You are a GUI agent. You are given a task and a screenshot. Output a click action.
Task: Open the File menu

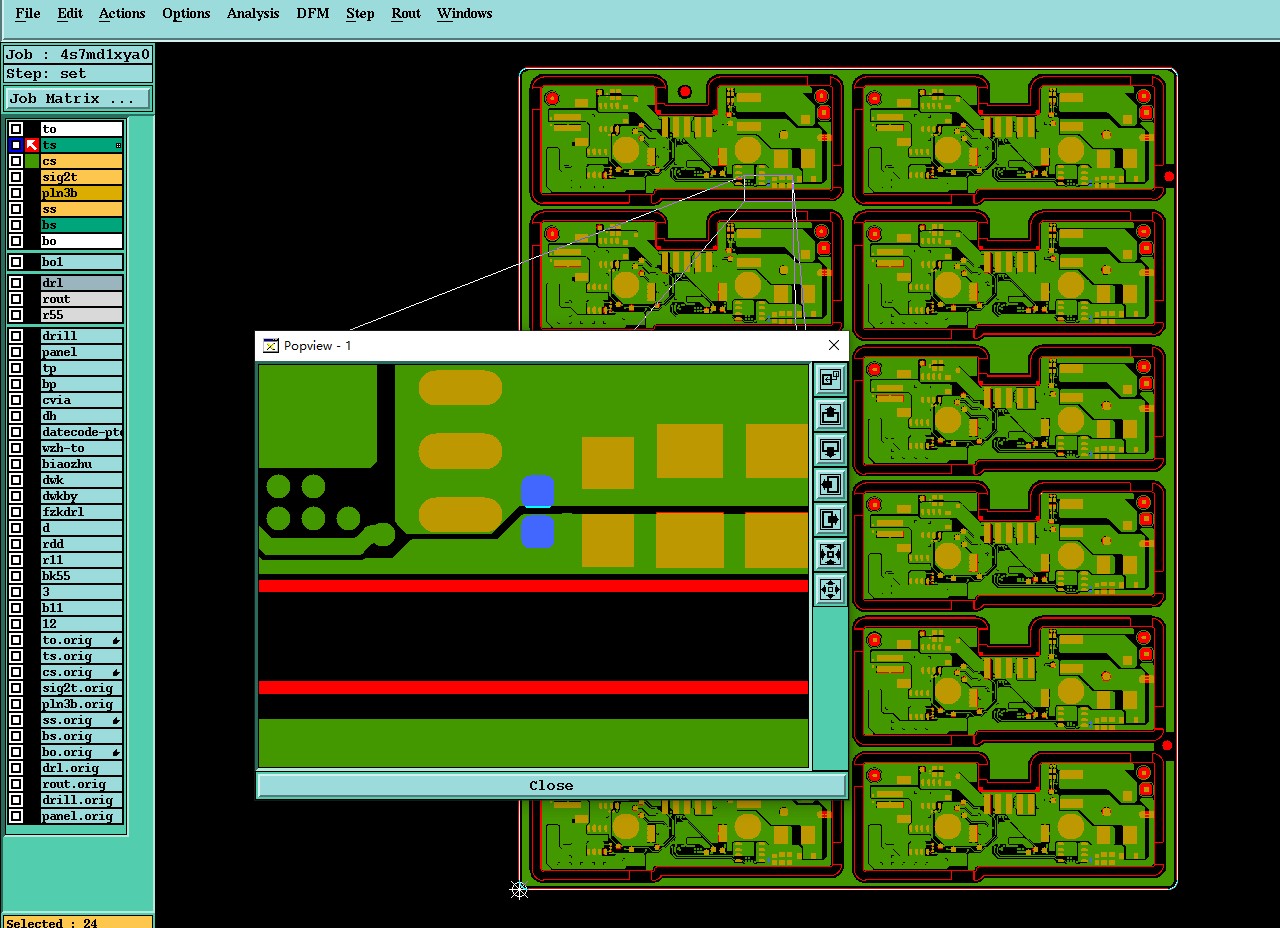point(28,13)
